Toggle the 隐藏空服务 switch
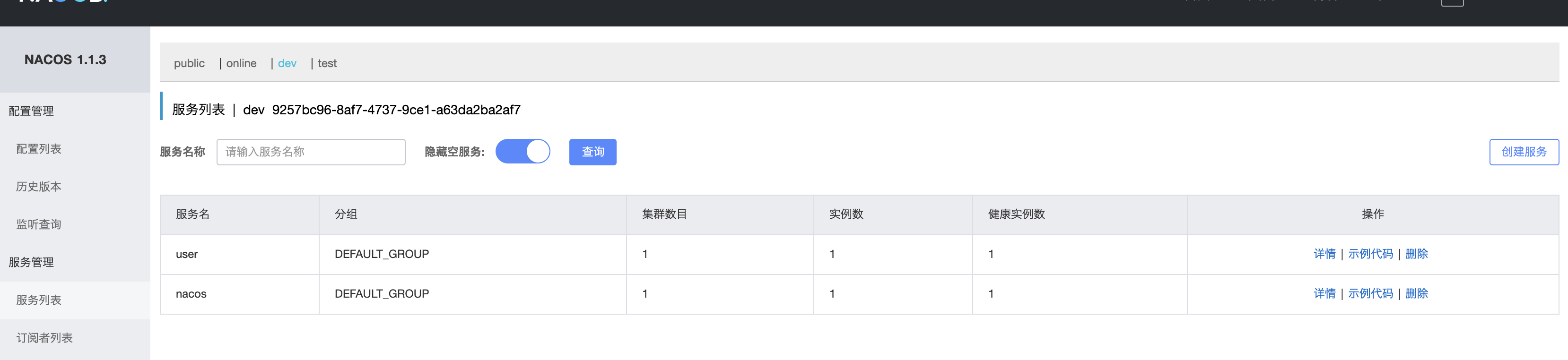Viewport: 1568px width, 360px height. coord(522,152)
